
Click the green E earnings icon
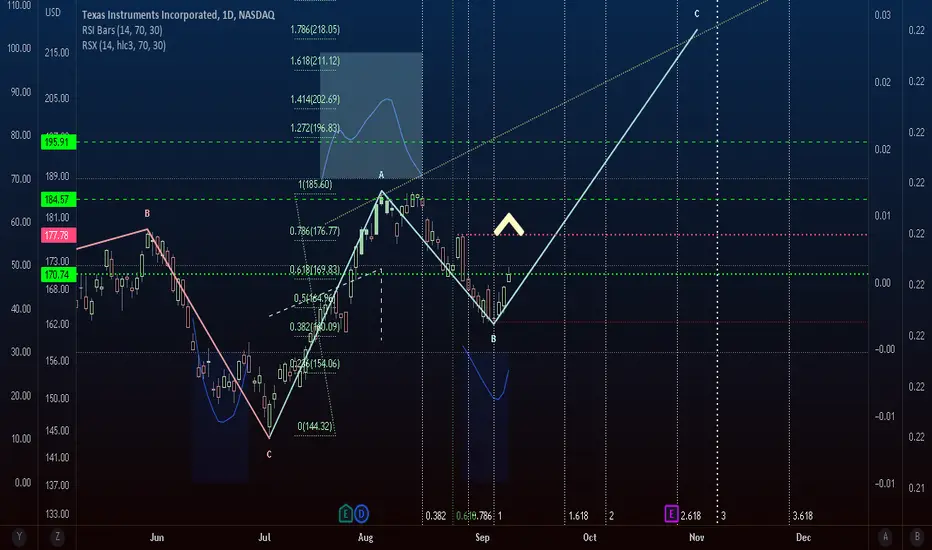pyautogui.click(x=345, y=514)
